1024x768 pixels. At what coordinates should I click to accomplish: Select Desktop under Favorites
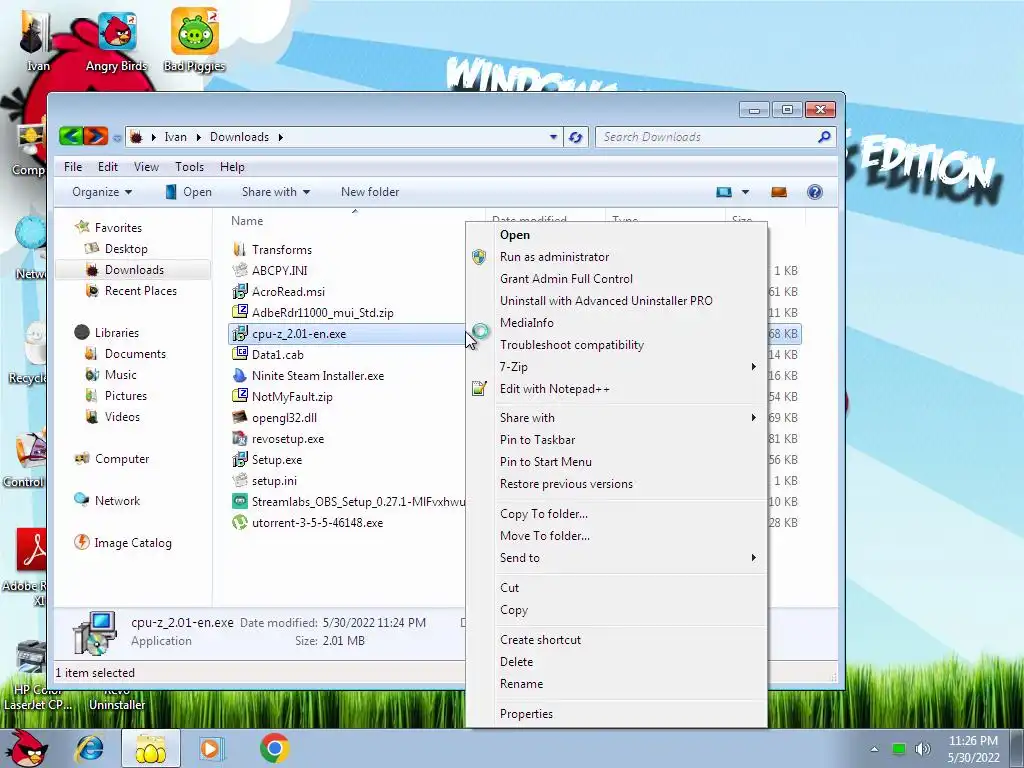pyautogui.click(x=126, y=249)
